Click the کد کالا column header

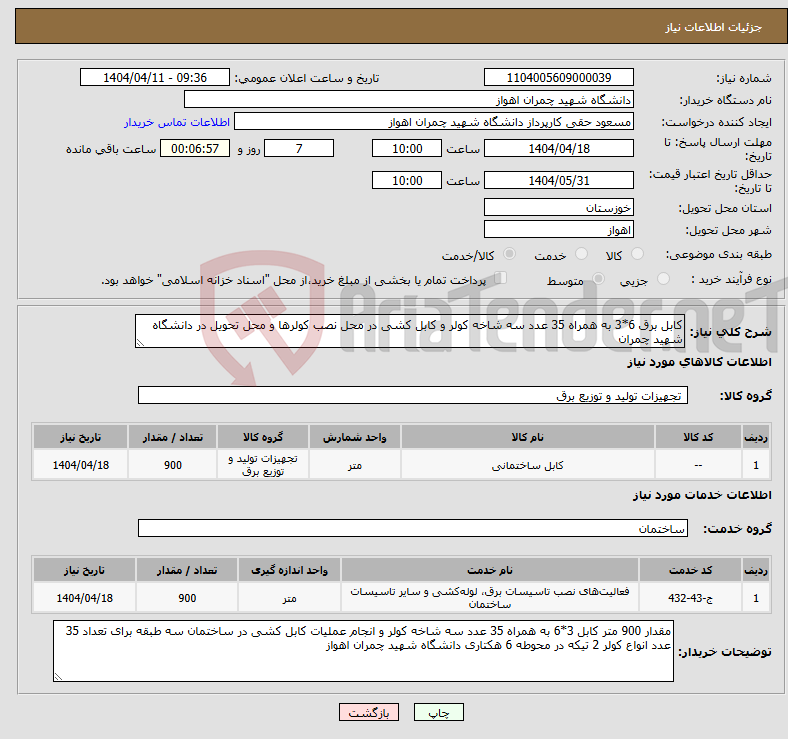[698, 437]
